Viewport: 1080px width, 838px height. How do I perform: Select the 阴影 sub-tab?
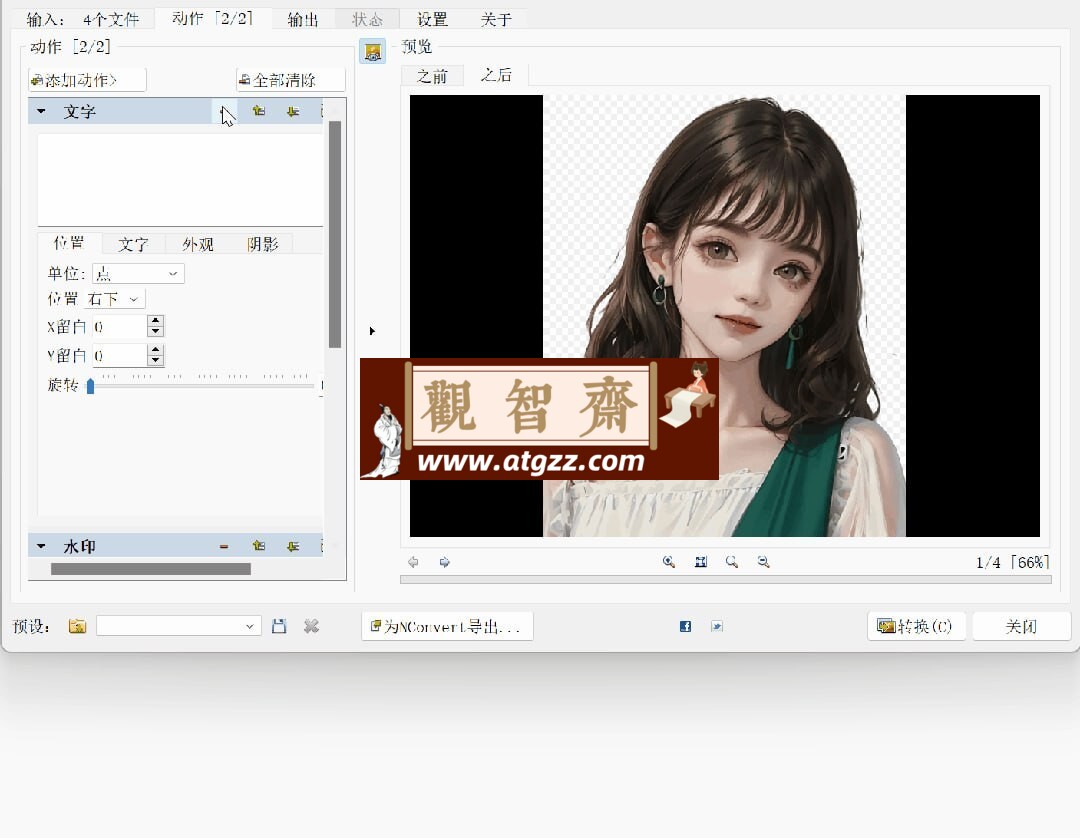(x=262, y=244)
